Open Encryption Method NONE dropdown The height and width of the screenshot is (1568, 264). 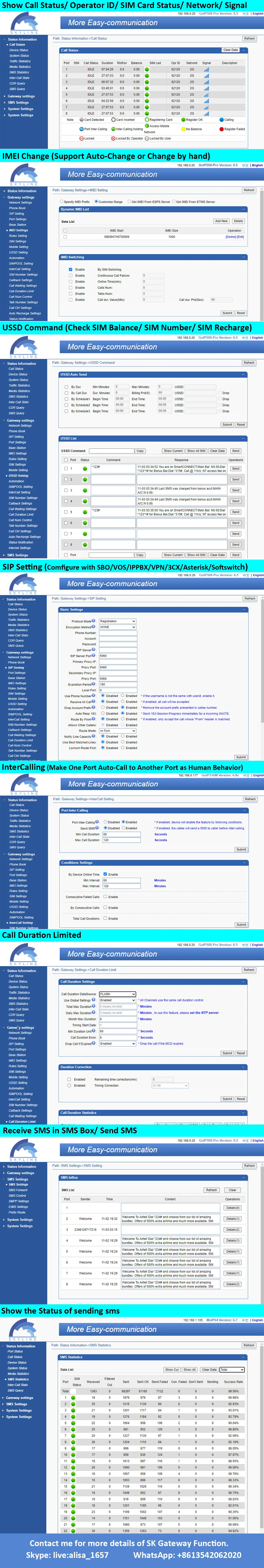pos(117,627)
